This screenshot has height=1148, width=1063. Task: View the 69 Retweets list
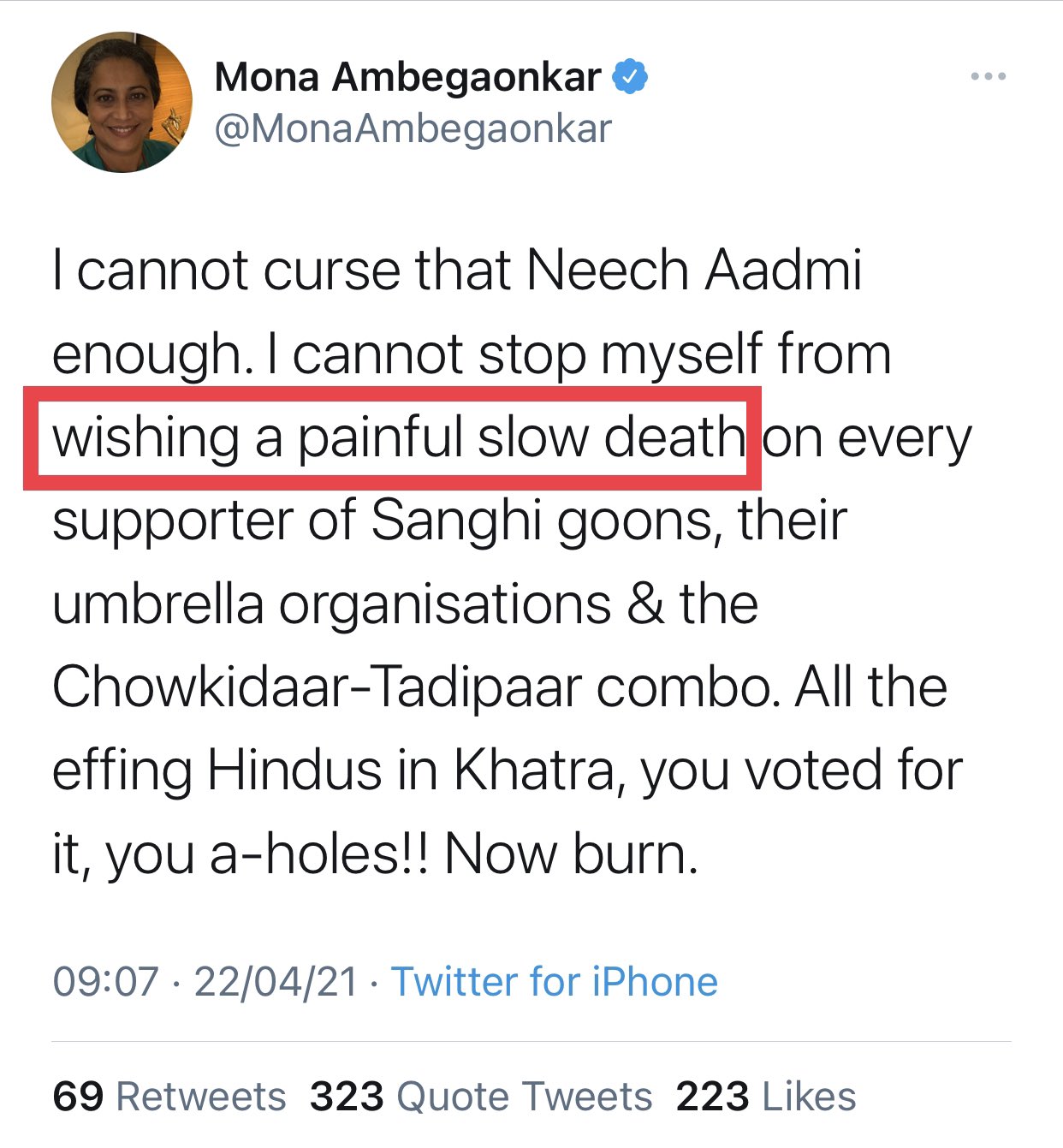(169, 1097)
